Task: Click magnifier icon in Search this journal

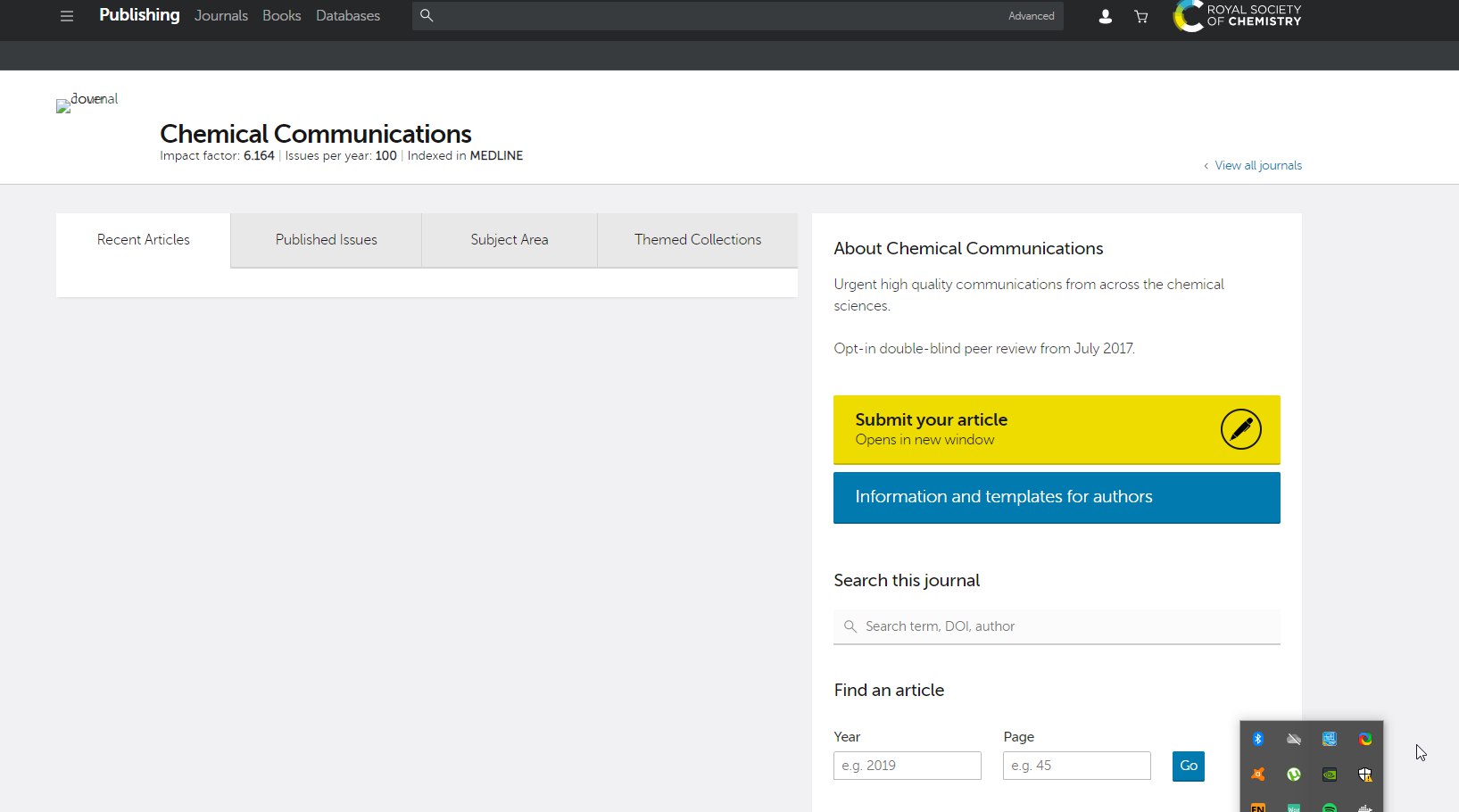Action: point(850,626)
